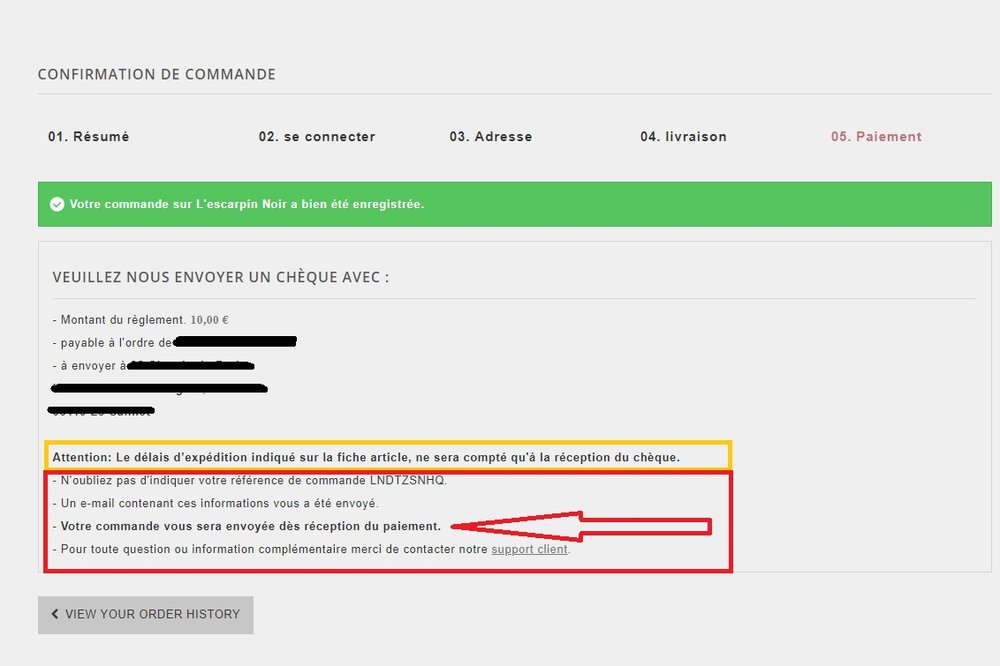The image size is (1000, 666).
Task: Click Votre commande vous sera envoyée line
Action: click(247, 526)
